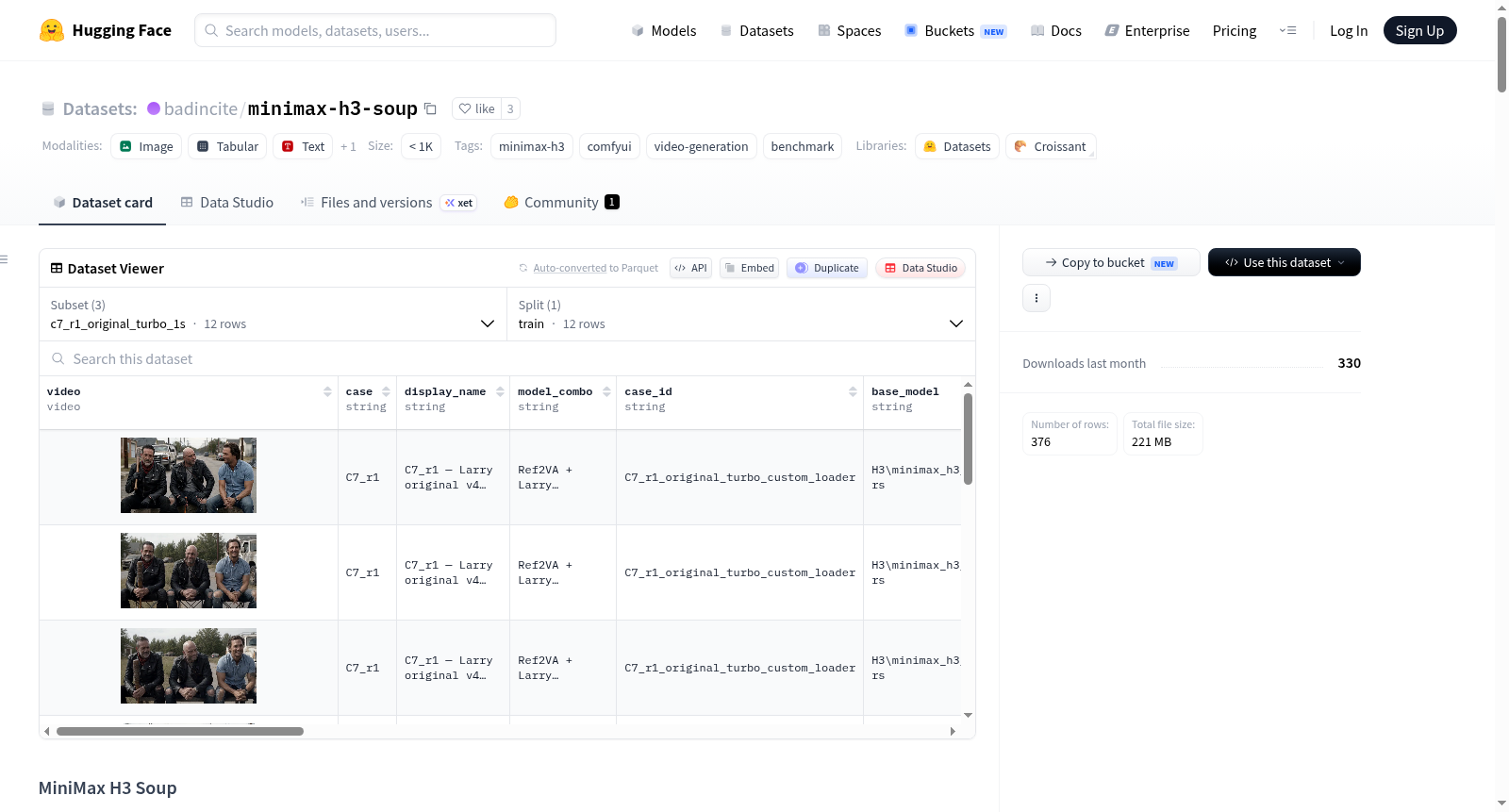Screen dimensions: 1509x812
Task: Go to the Community tab
Action: 562,203
